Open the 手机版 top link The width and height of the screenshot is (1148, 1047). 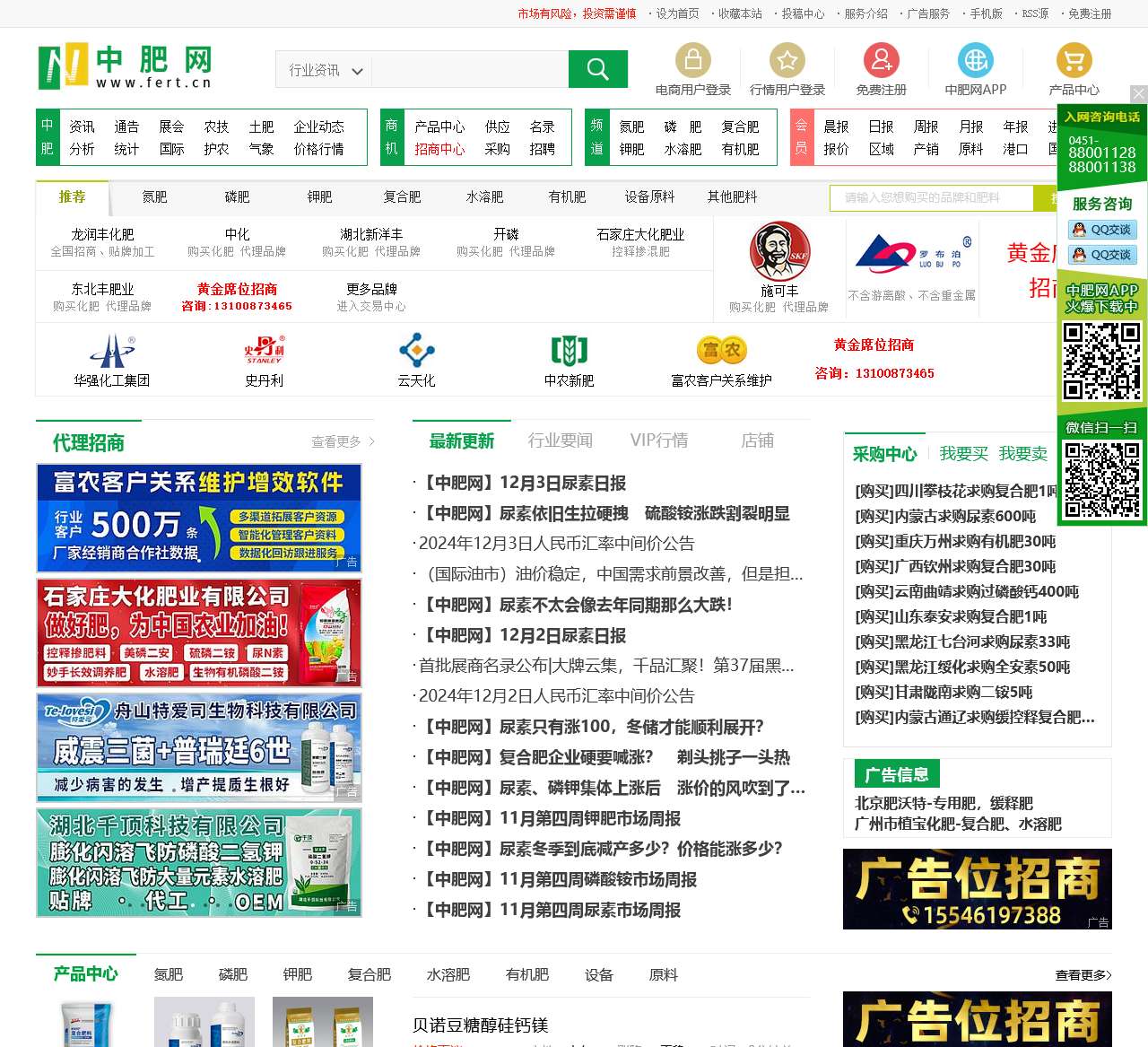(987, 13)
